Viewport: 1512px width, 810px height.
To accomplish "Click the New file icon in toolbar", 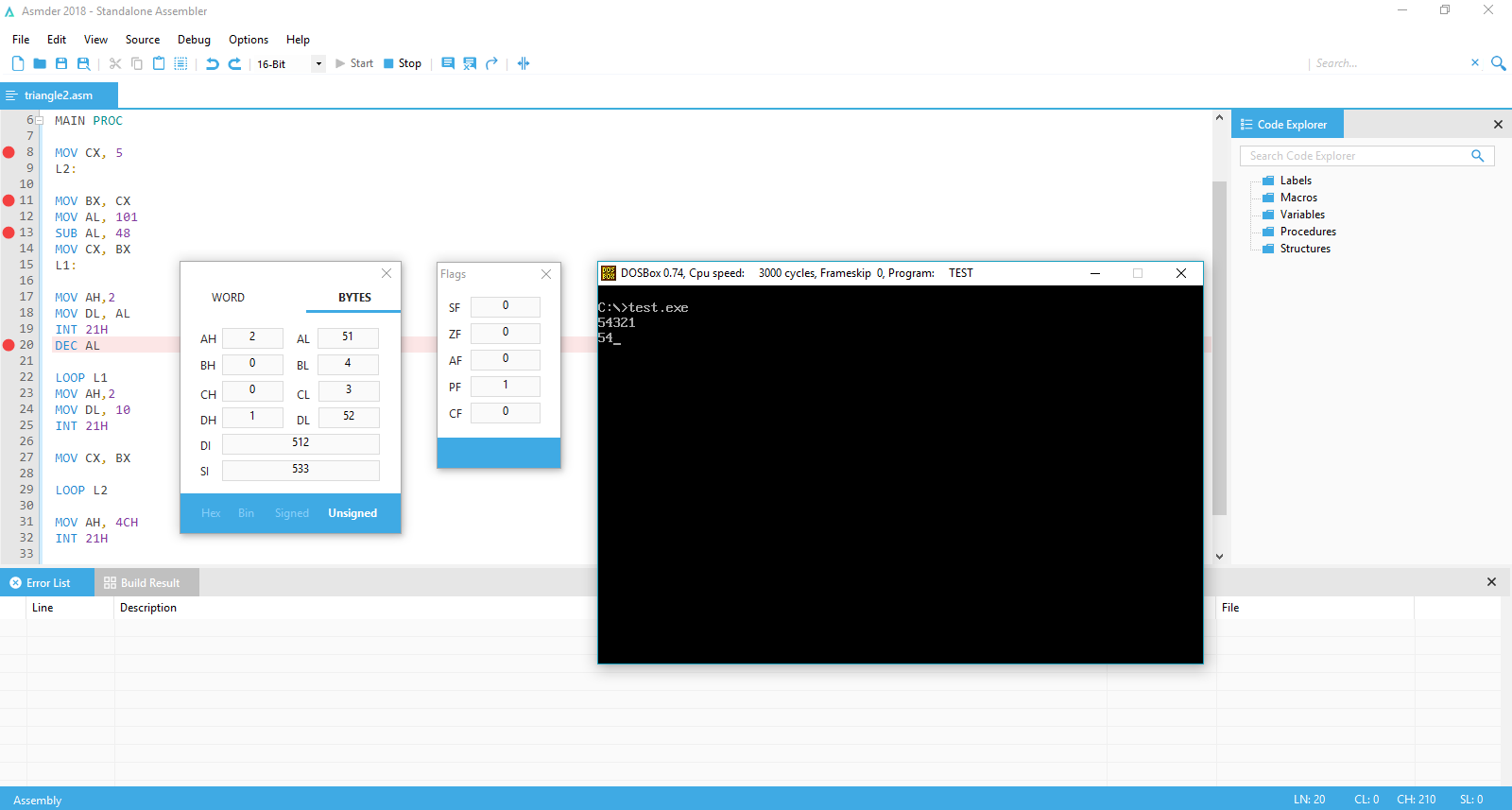I will click(18, 63).
